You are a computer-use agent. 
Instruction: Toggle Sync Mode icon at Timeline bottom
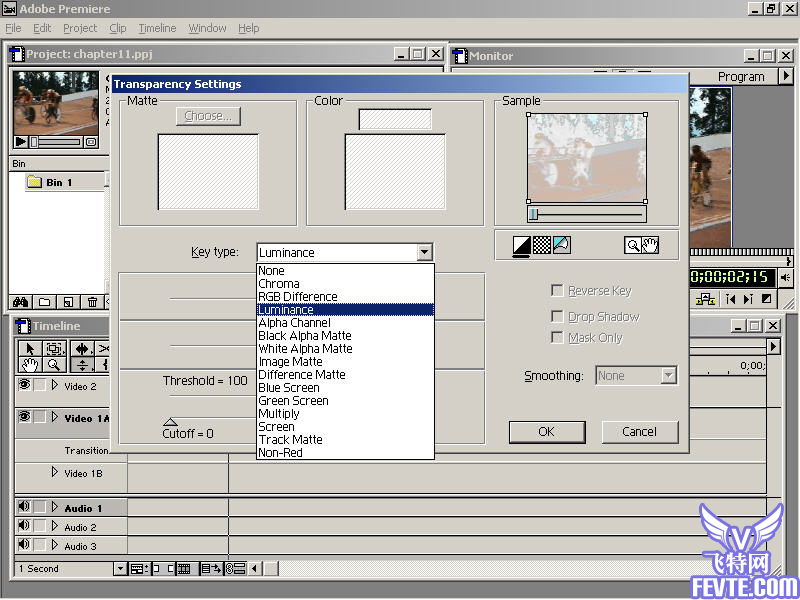tap(235, 568)
